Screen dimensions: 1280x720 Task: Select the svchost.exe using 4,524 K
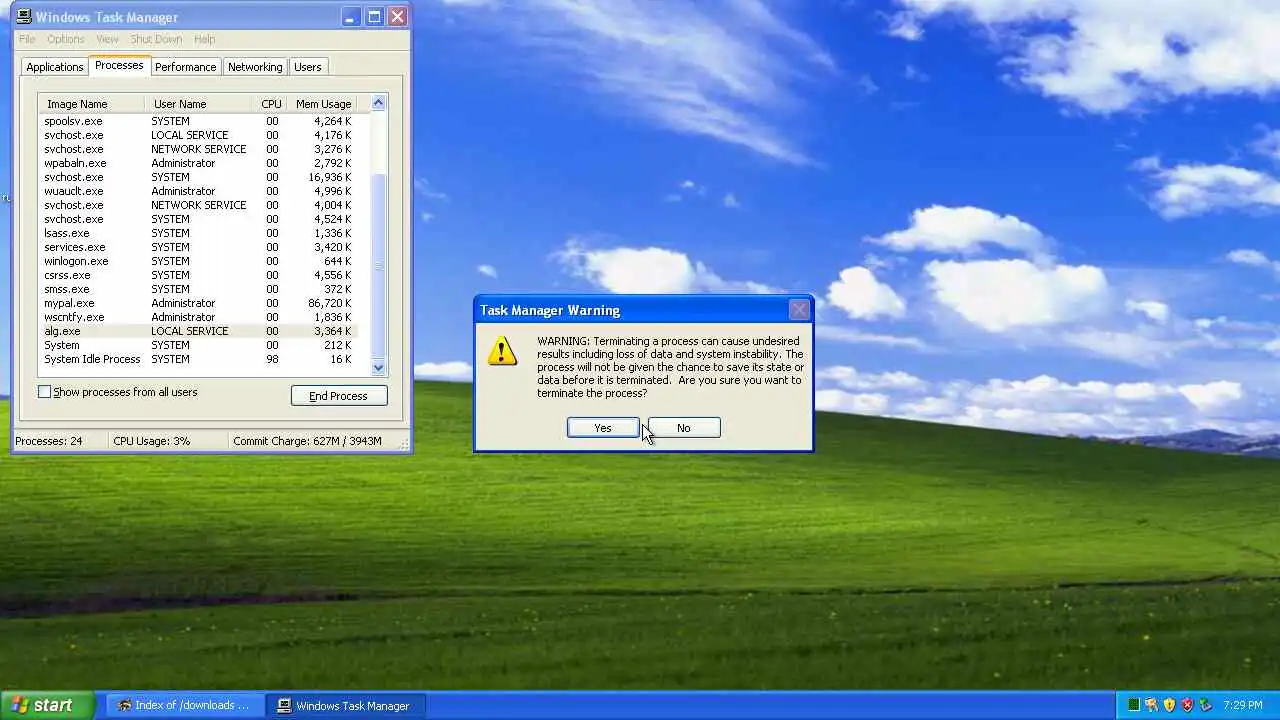(198, 219)
